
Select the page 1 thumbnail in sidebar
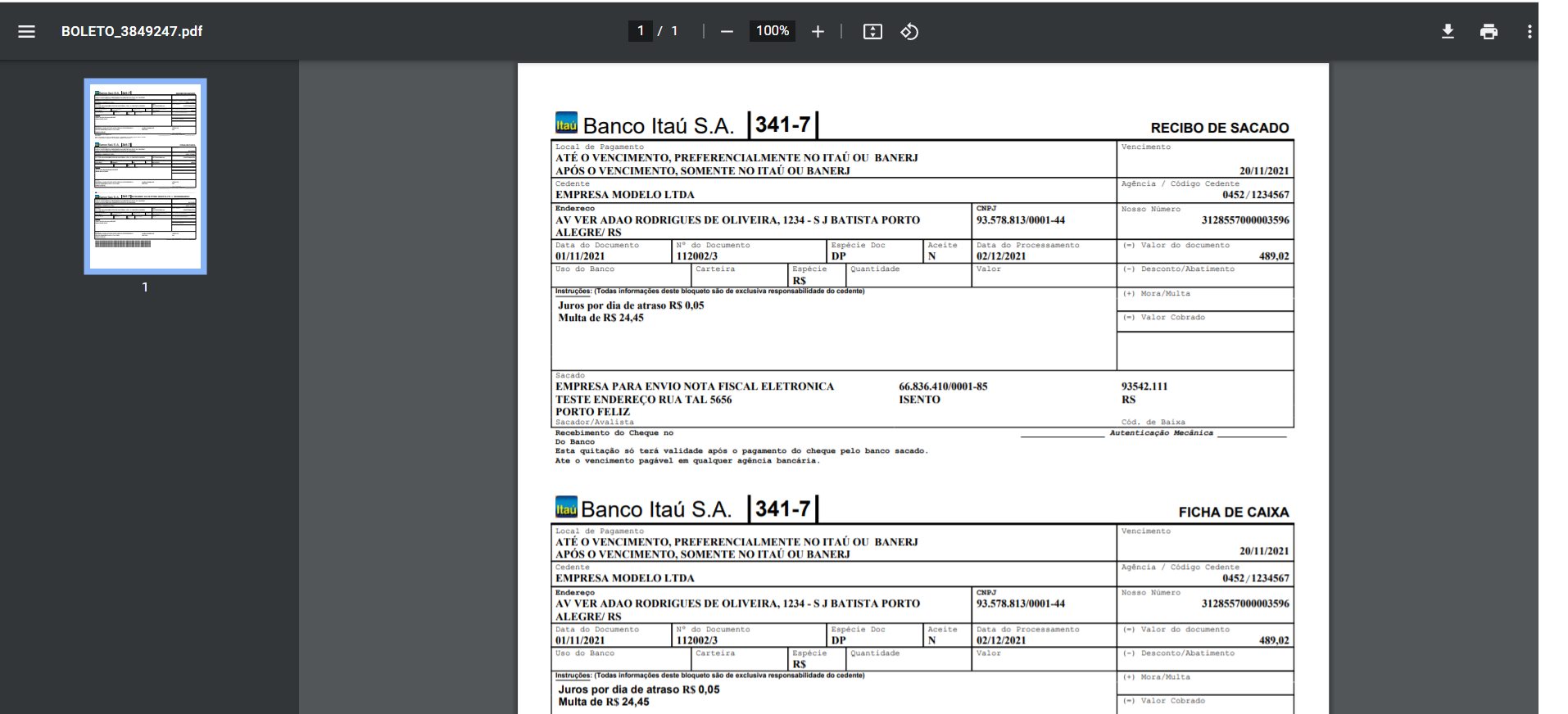[145, 176]
